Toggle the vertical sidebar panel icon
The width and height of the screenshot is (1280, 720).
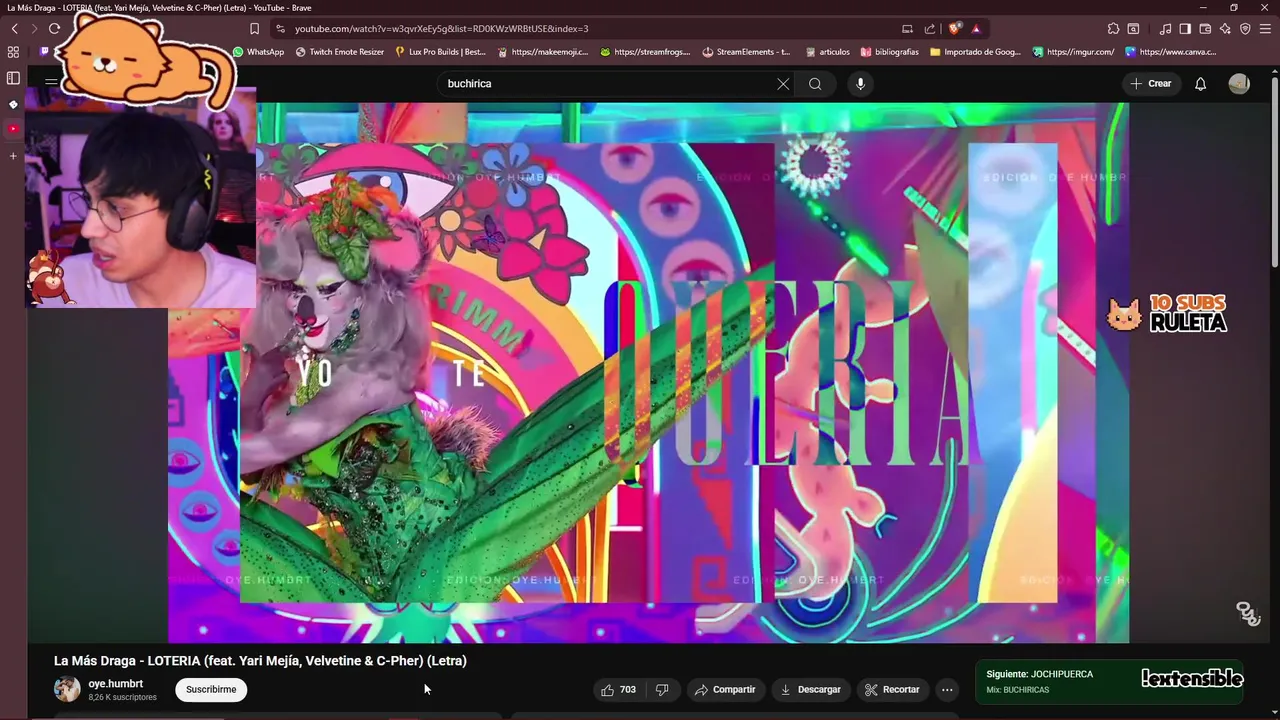tap(13, 78)
